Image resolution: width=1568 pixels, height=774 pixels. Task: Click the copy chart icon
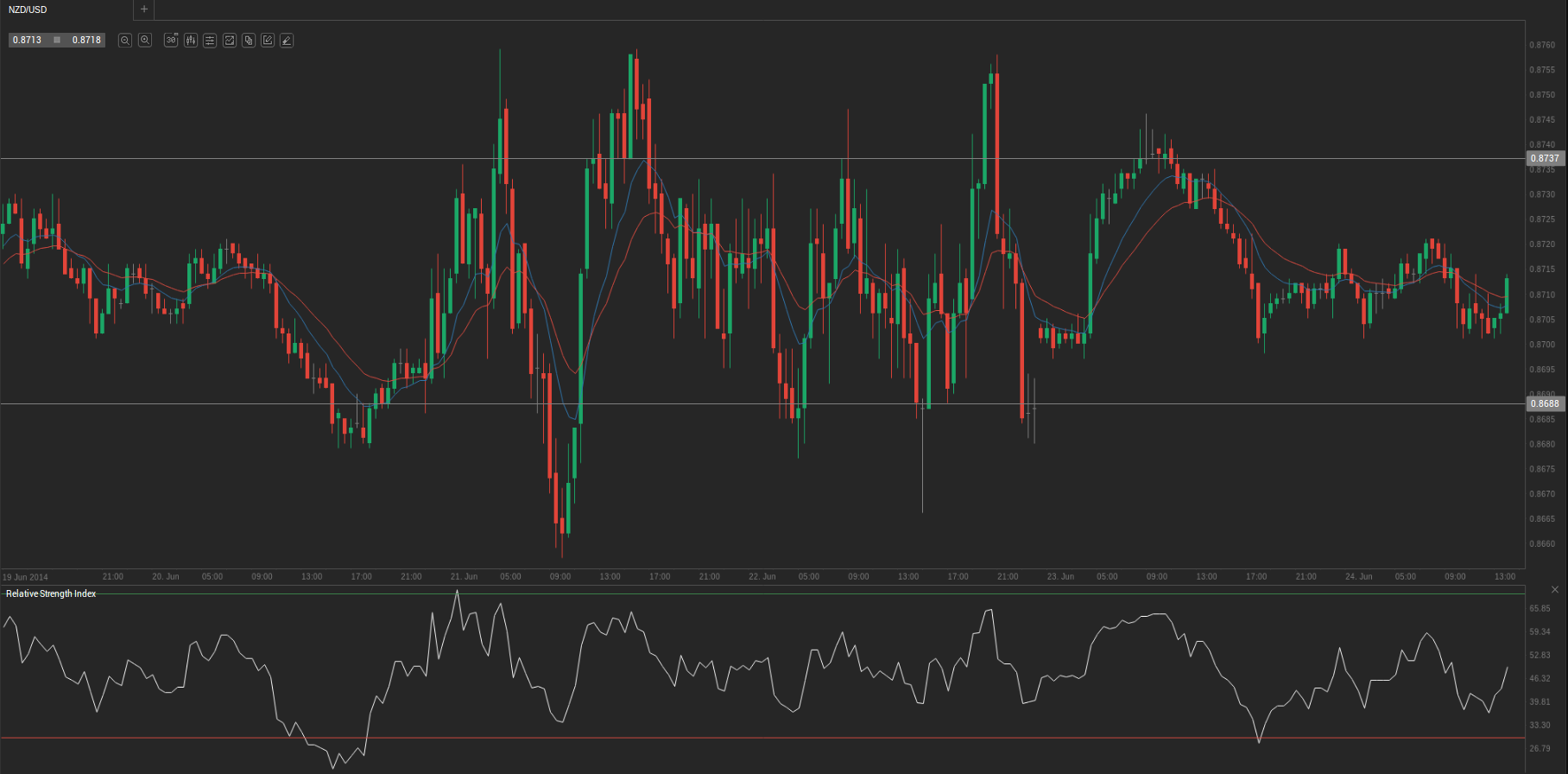pos(249,41)
